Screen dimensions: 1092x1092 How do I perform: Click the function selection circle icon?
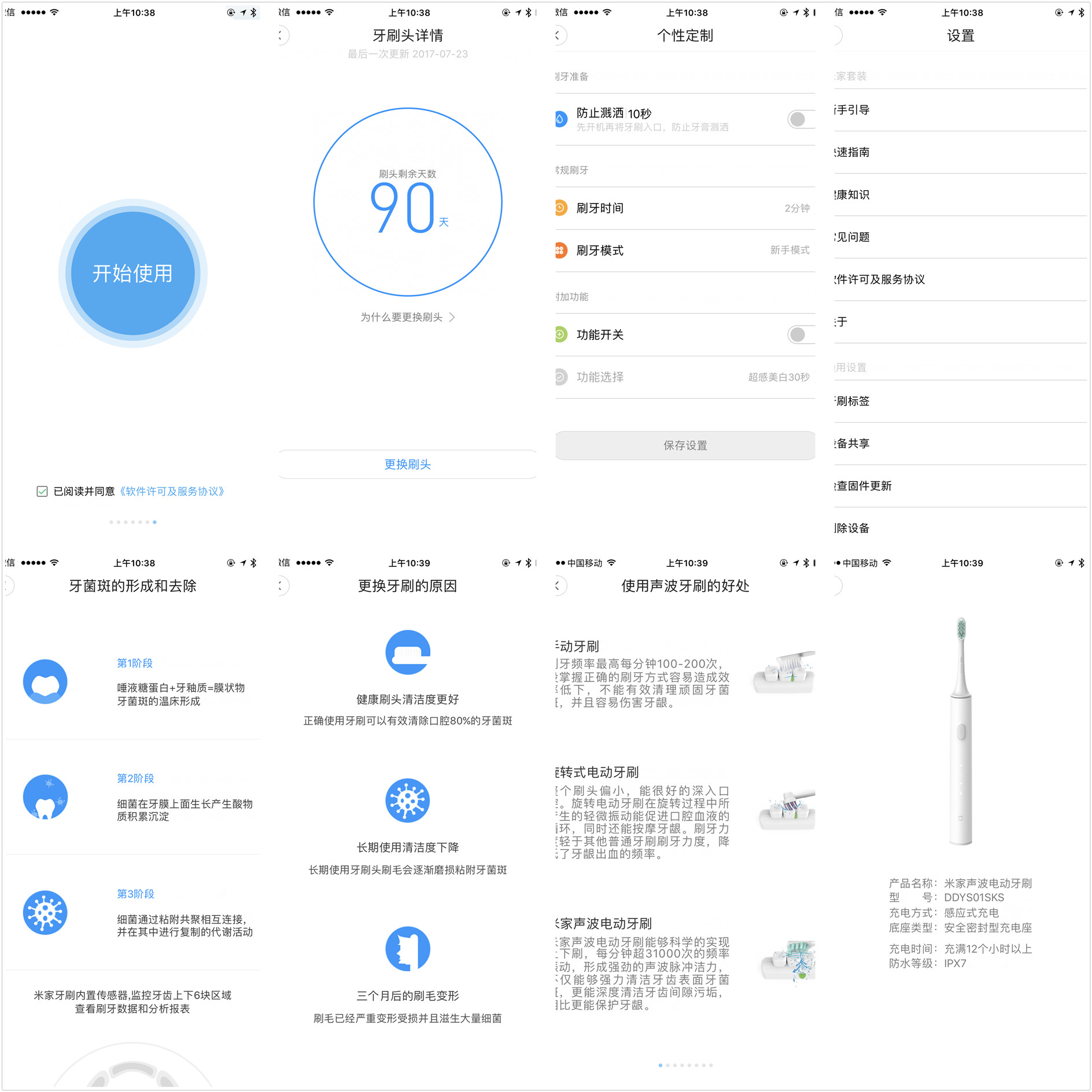point(560,377)
